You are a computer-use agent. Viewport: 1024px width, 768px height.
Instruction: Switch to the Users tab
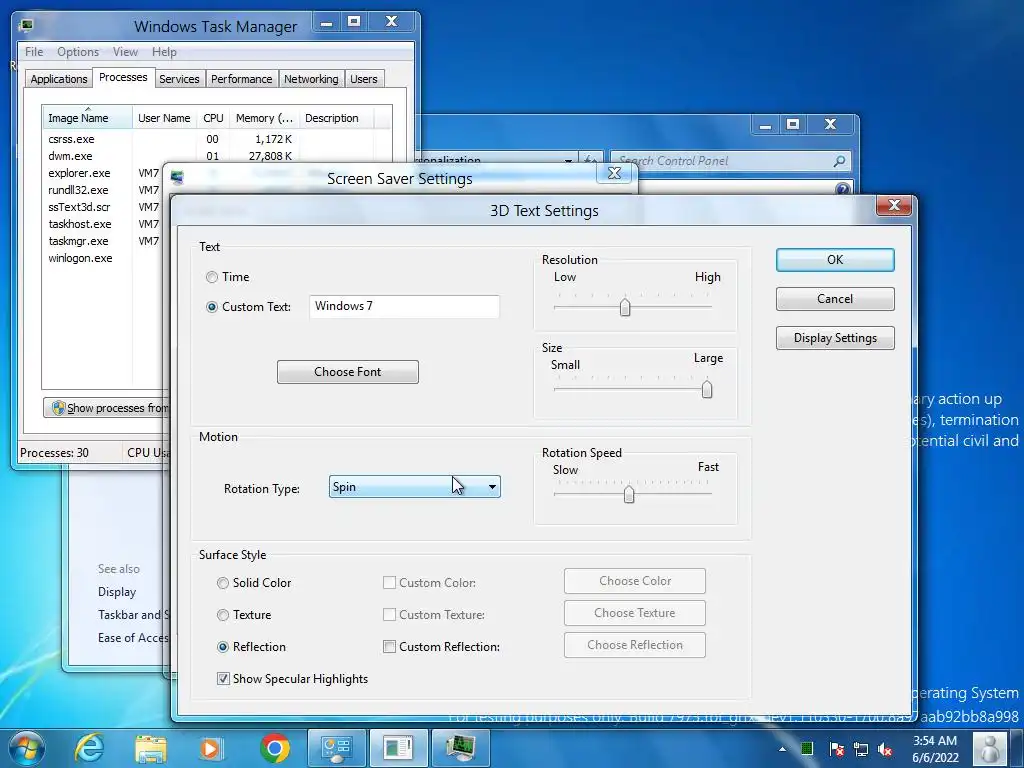[364, 79]
